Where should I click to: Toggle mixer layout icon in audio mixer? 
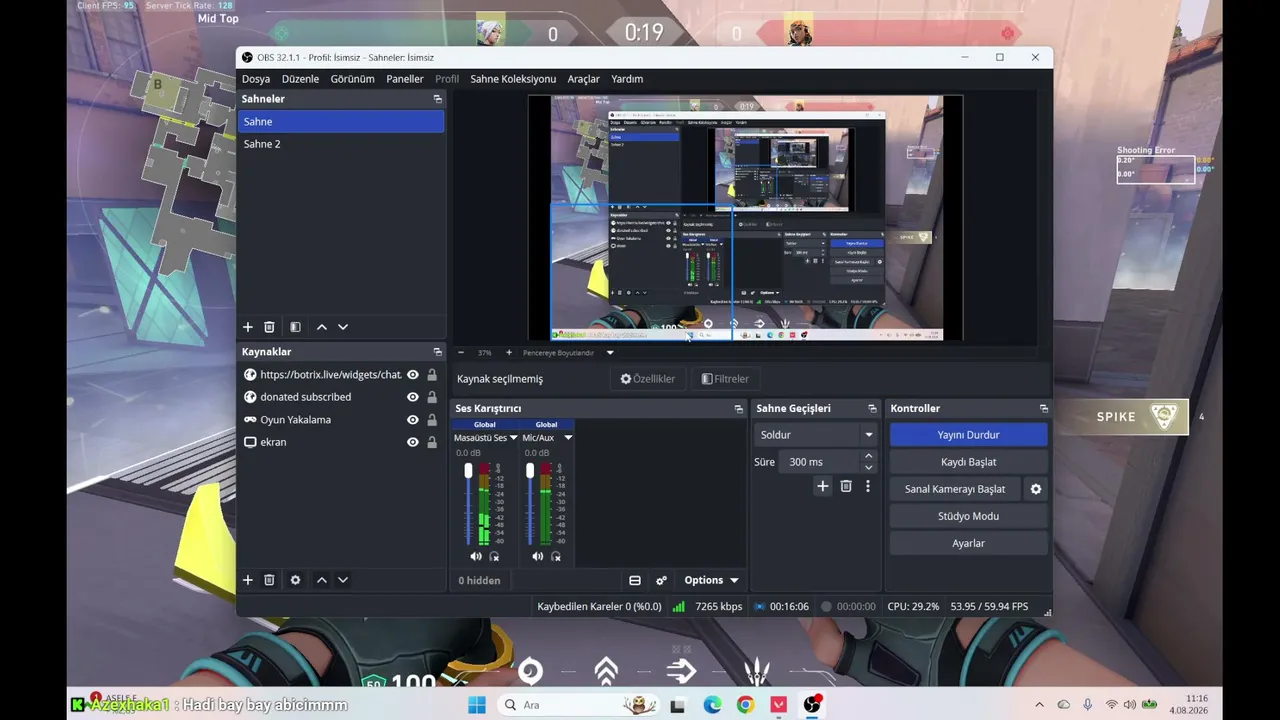coord(635,580)
